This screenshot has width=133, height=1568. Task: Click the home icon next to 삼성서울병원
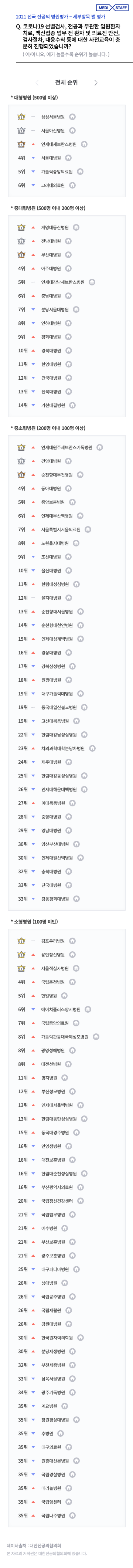click(x=72, y=117)
